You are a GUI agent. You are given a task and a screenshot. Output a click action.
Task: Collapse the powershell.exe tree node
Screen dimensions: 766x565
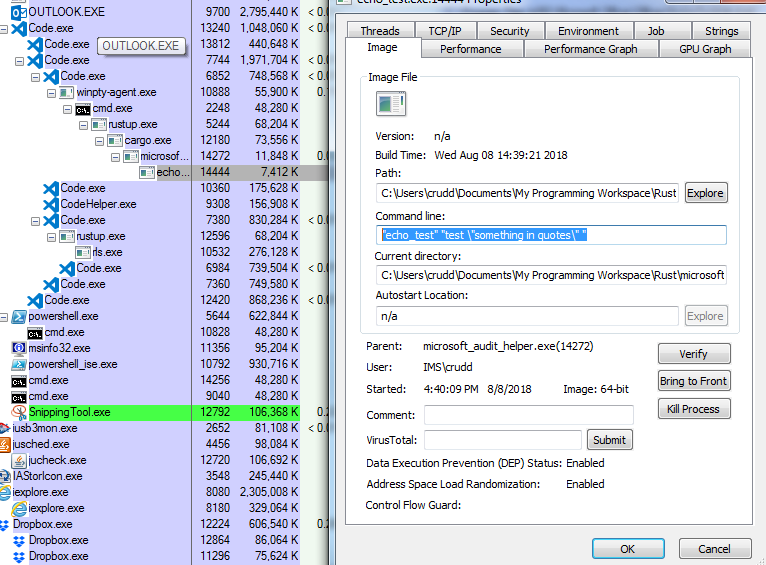tap(3, 317)
